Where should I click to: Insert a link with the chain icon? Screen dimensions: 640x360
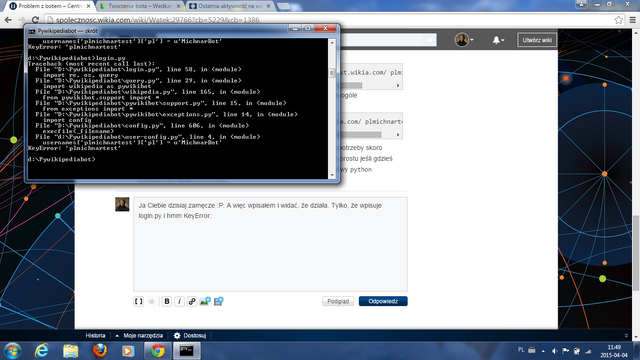[192, 301]
